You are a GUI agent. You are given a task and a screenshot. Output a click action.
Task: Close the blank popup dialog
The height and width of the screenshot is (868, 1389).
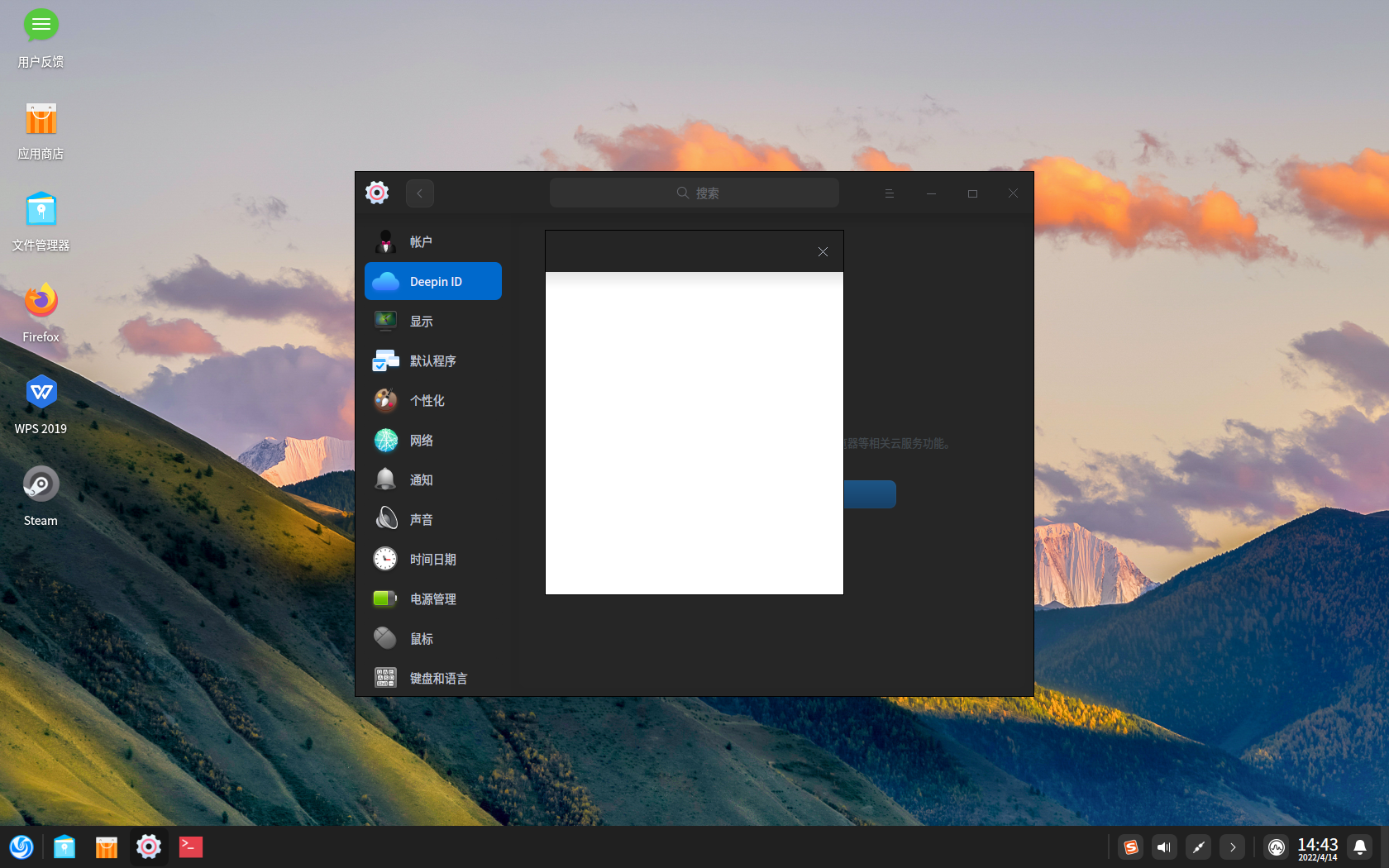pyautogui.click(x=823, y=252)
